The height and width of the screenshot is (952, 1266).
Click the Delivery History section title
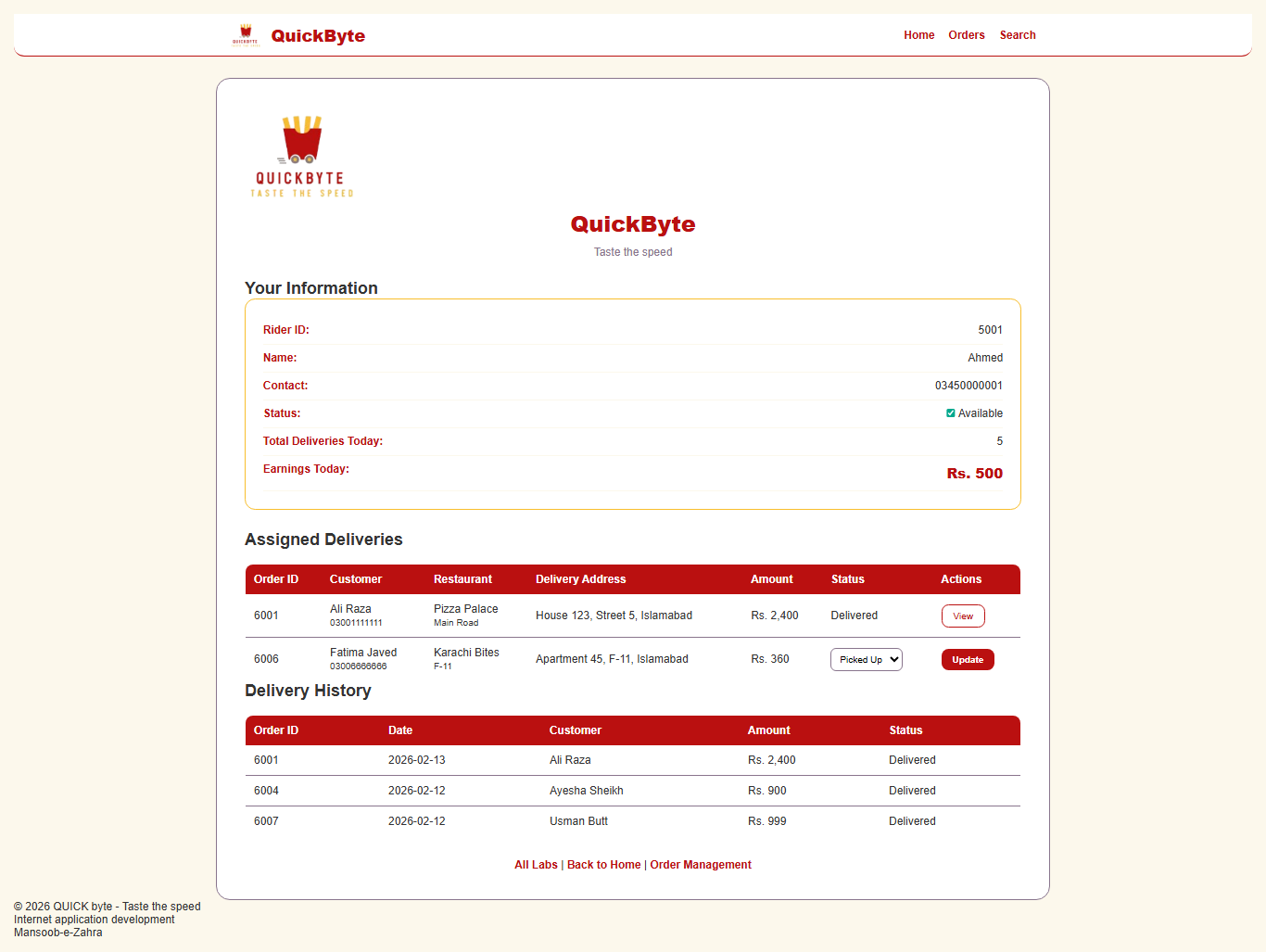tap(308, 691)
